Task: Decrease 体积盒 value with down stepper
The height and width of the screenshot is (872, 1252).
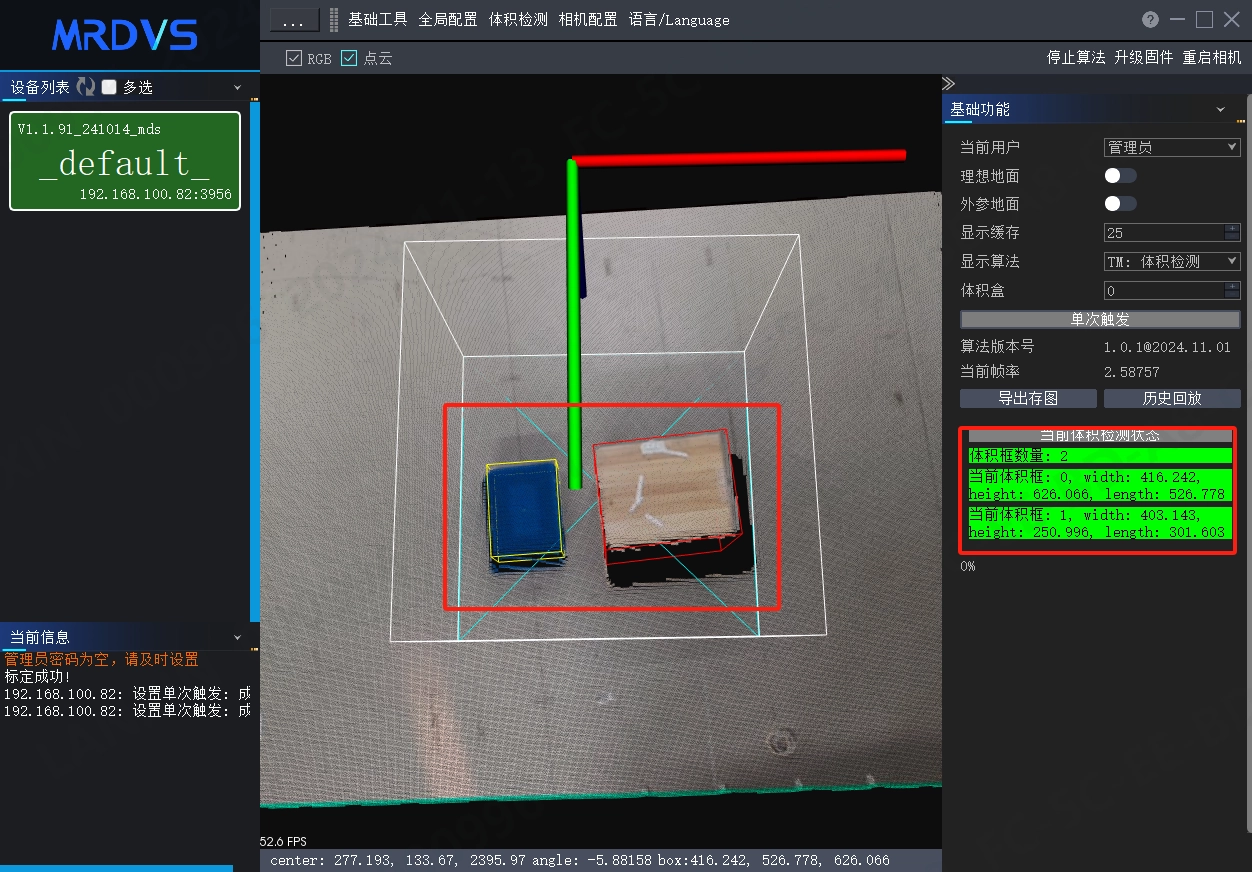Action: (1232, 295)
